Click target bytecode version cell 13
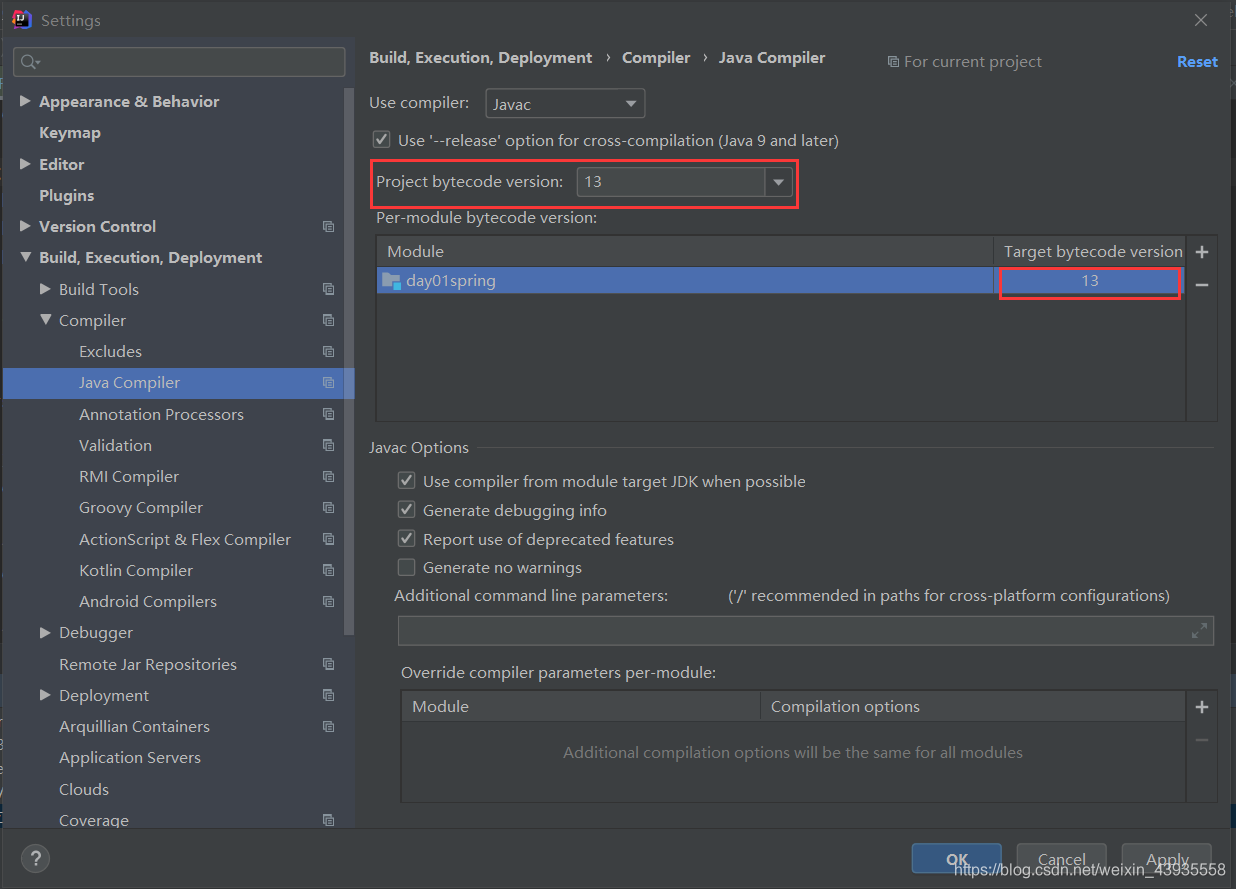The width and height of the screenshot is (1236, 889). click(x=1090, y=282)
